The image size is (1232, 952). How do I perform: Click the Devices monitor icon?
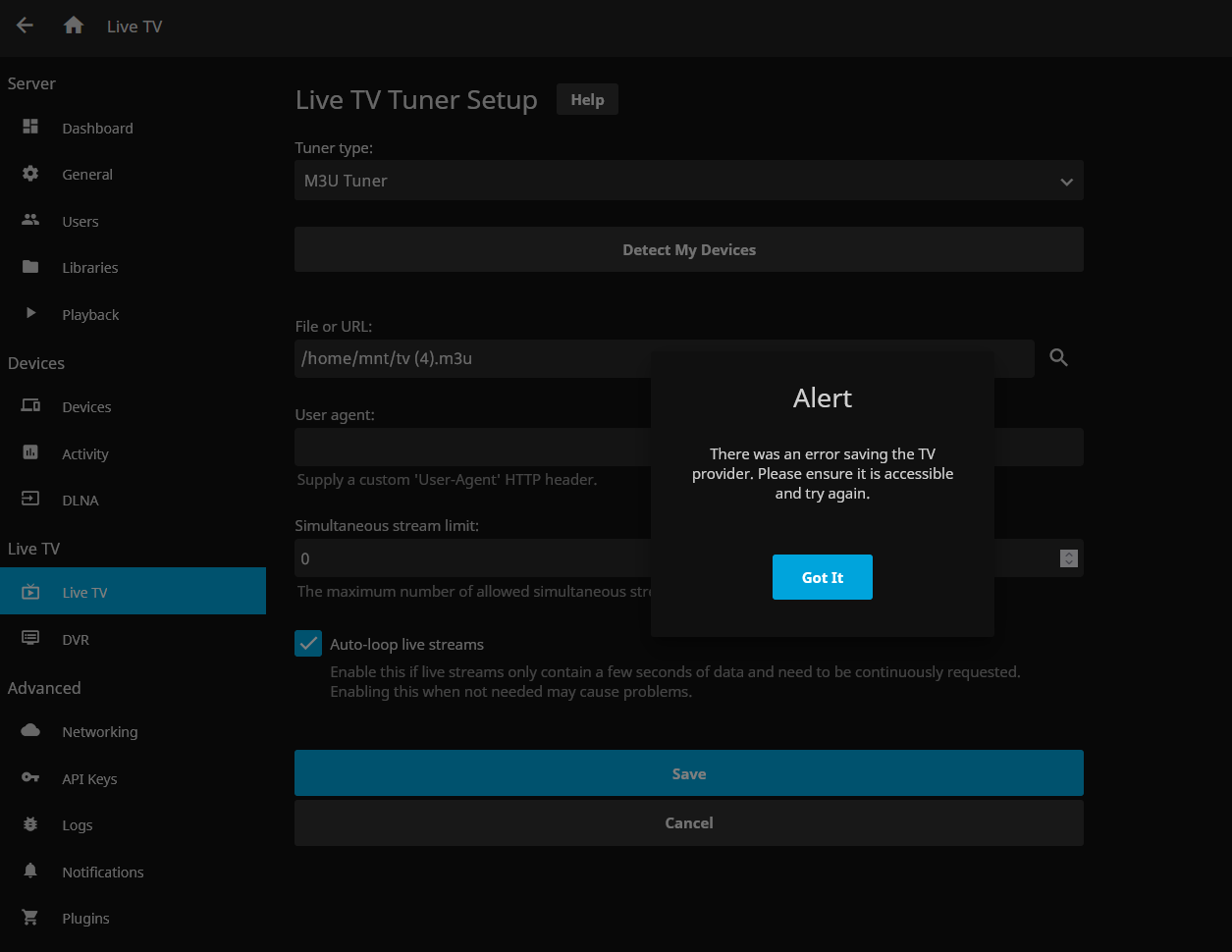point(30,406)
